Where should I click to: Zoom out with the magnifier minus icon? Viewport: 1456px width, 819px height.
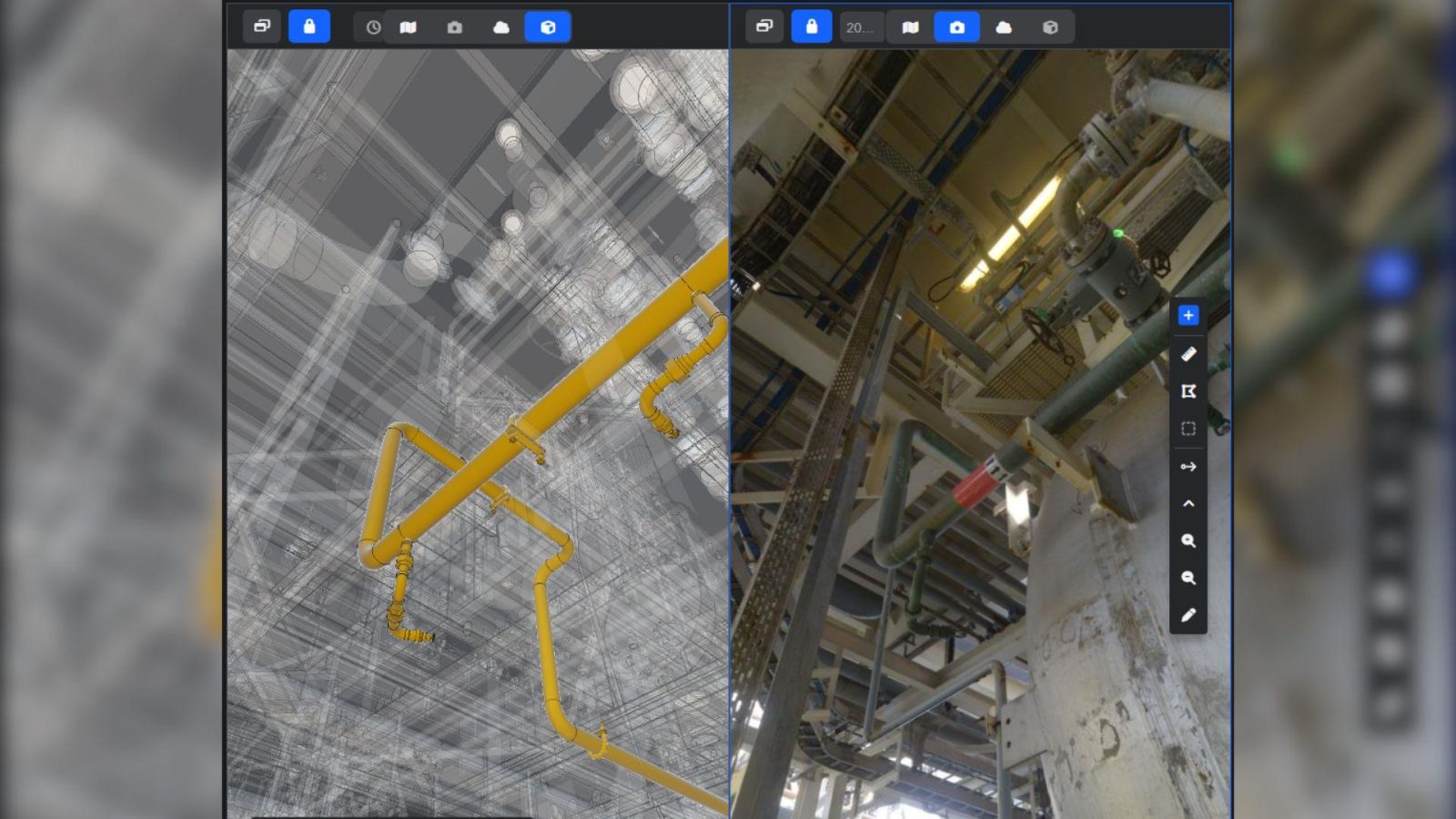point(1188,578)
